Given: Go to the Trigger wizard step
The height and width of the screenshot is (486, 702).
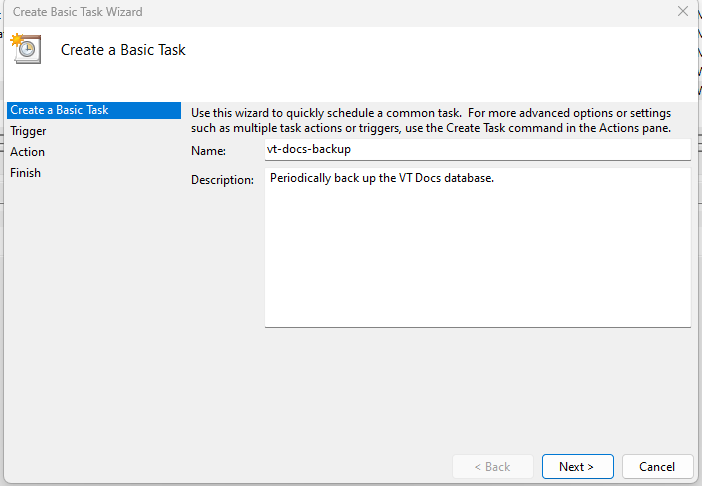Looking at the screenshot, I should 28,131.
